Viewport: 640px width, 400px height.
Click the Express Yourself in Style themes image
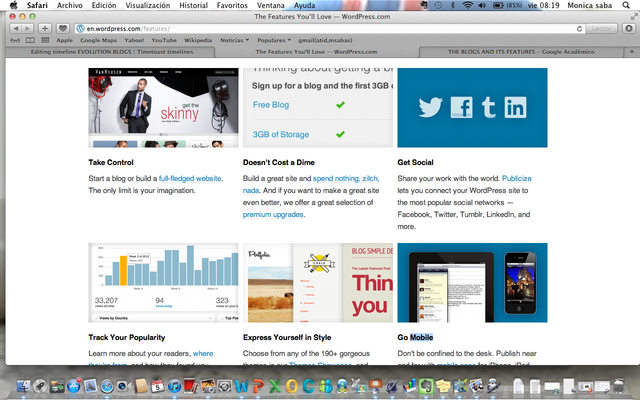click(318, 283)
